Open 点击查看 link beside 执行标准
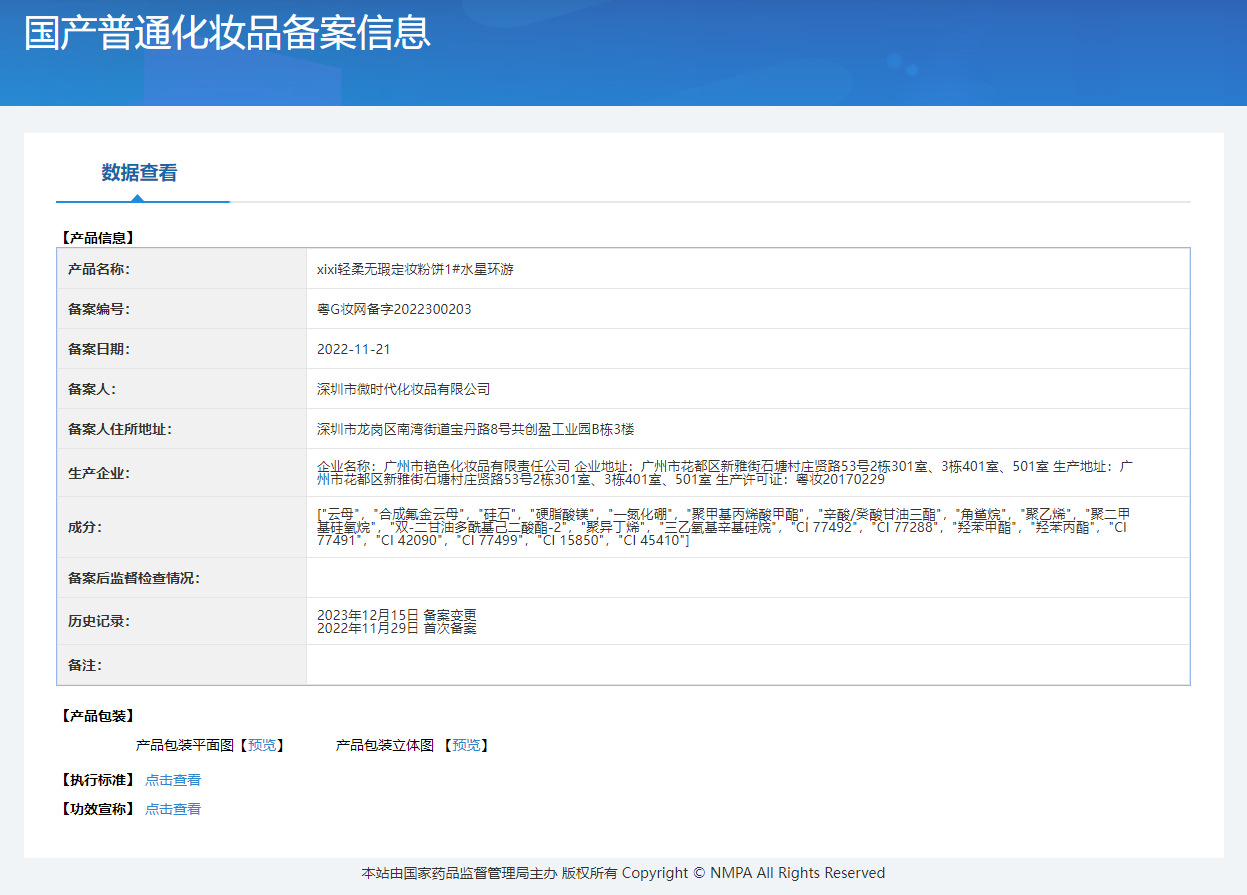 point(173,780)
